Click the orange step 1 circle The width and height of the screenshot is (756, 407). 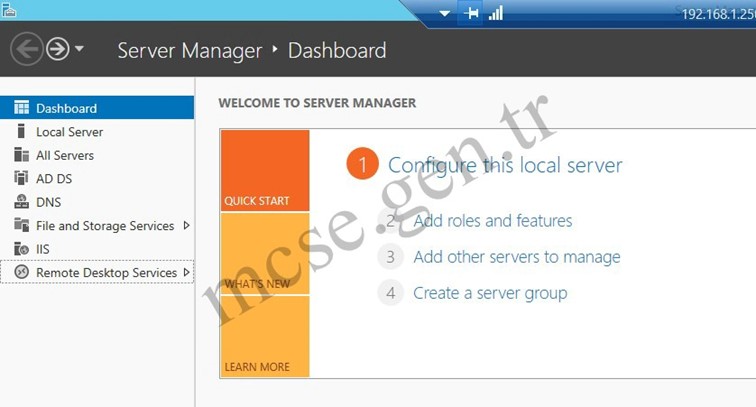click(362, 164)
